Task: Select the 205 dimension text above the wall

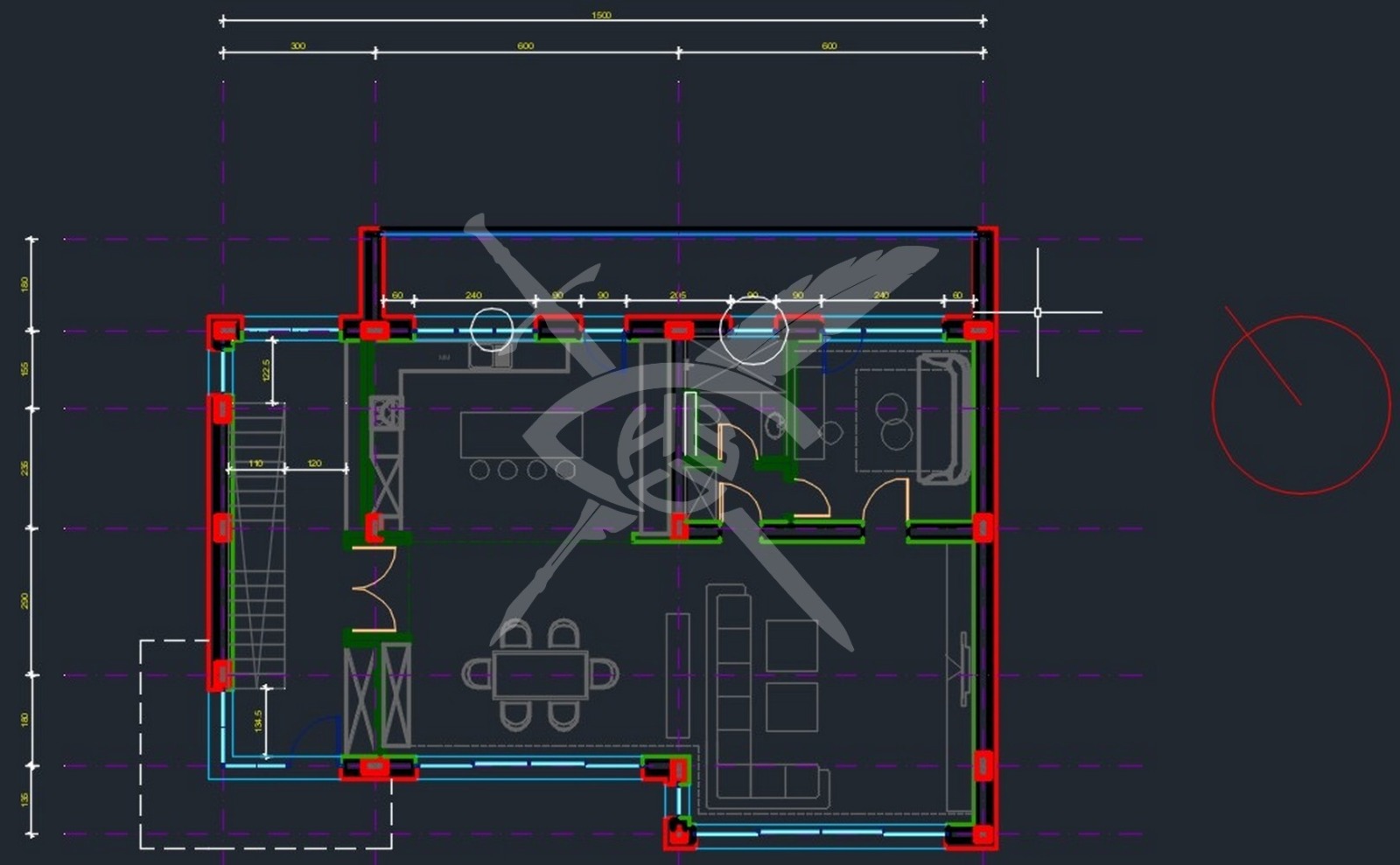Action: point(678,296)
